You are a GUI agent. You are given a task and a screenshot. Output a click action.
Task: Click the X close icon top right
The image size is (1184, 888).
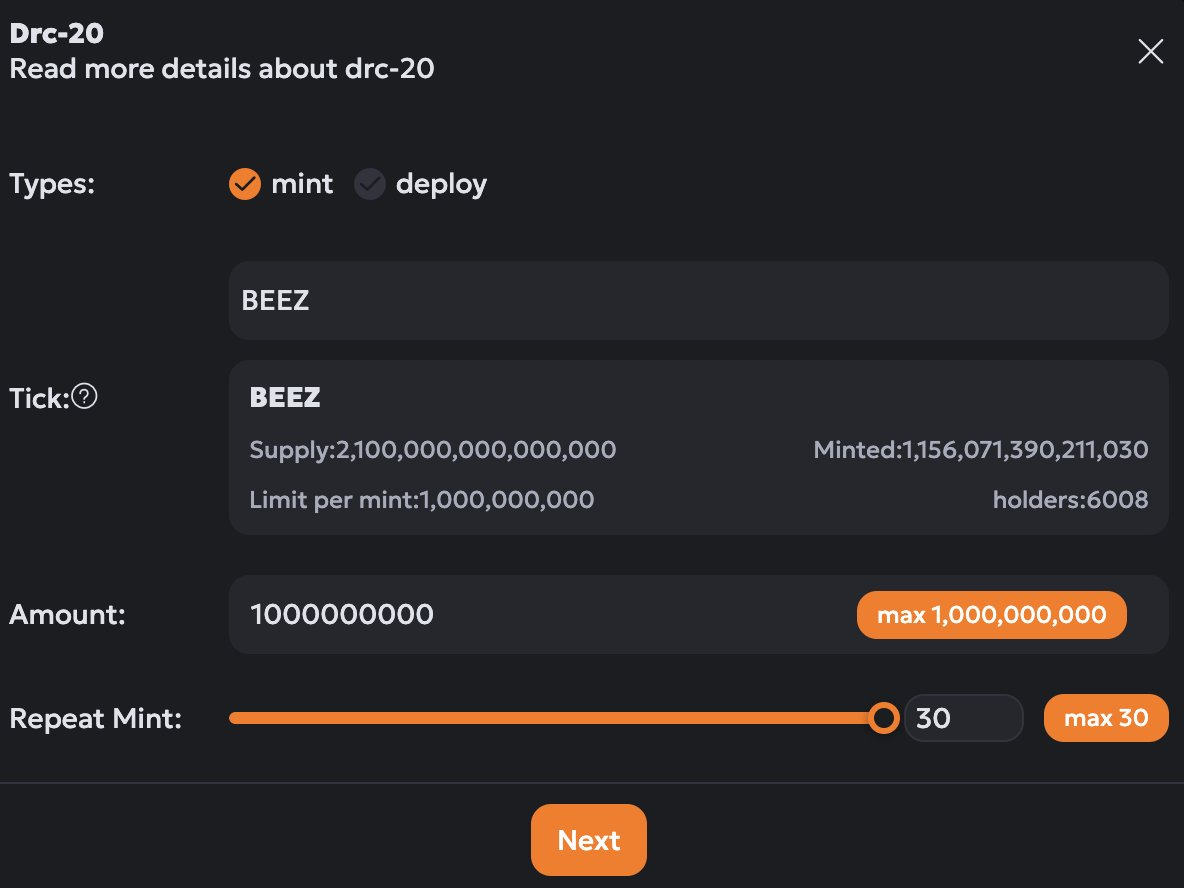1150,51
